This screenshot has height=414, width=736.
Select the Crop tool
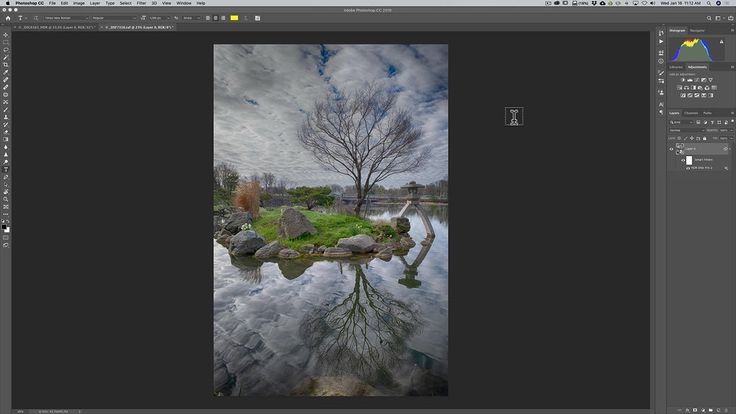pyautogui.click(x=6, y=64)
